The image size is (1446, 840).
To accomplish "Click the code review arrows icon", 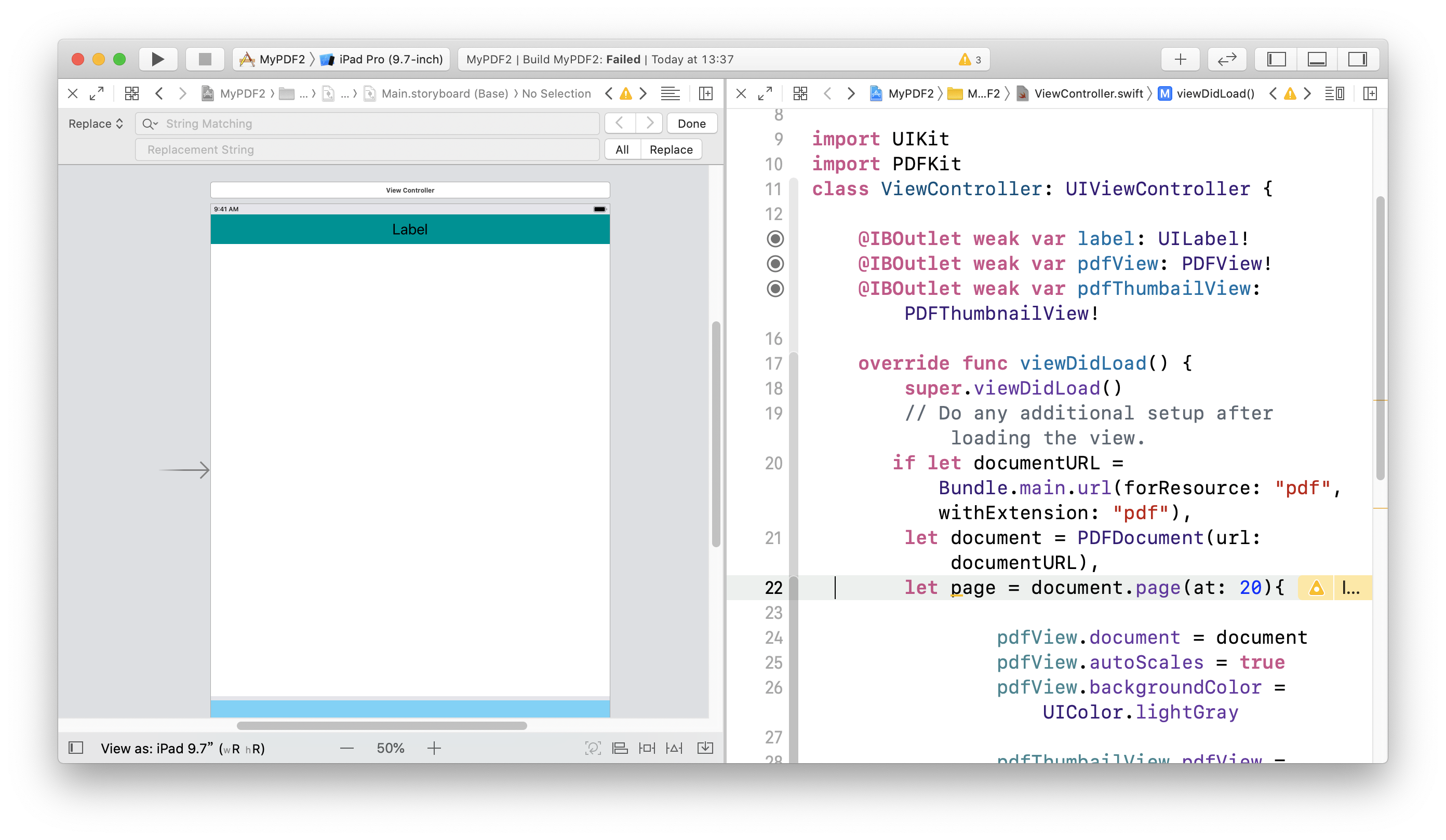I will pos(1226,59).
